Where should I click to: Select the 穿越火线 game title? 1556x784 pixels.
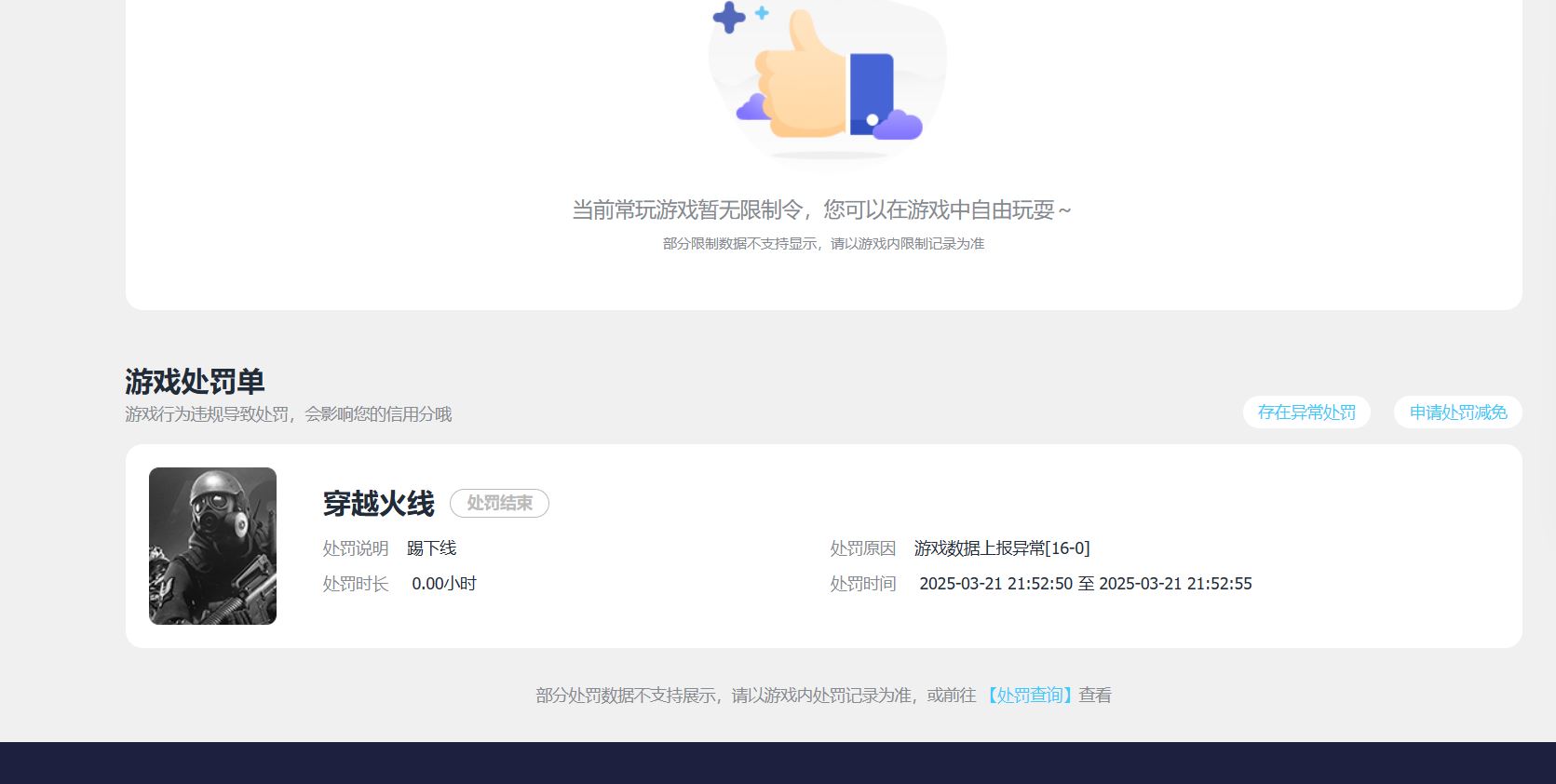tap(378, 504)
